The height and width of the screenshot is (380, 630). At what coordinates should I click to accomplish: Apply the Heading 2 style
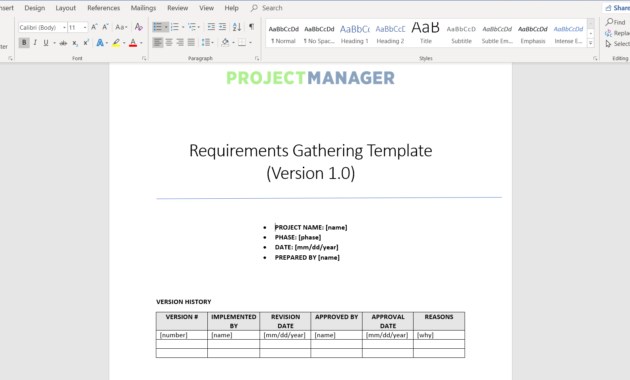tap(390, 34)
